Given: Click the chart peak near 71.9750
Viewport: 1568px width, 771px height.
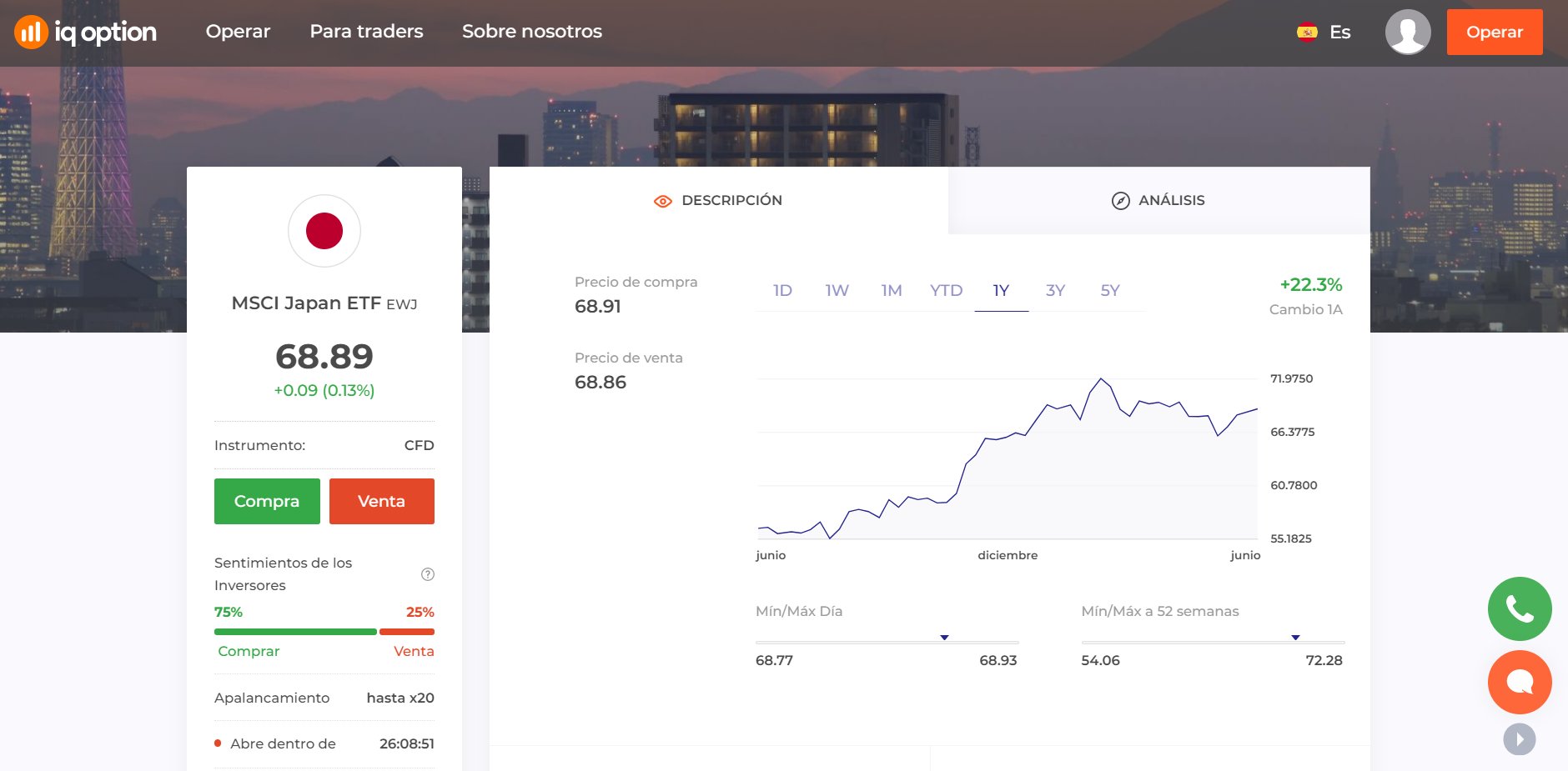Looking at the screenshot, I should tap(1102, 379).
